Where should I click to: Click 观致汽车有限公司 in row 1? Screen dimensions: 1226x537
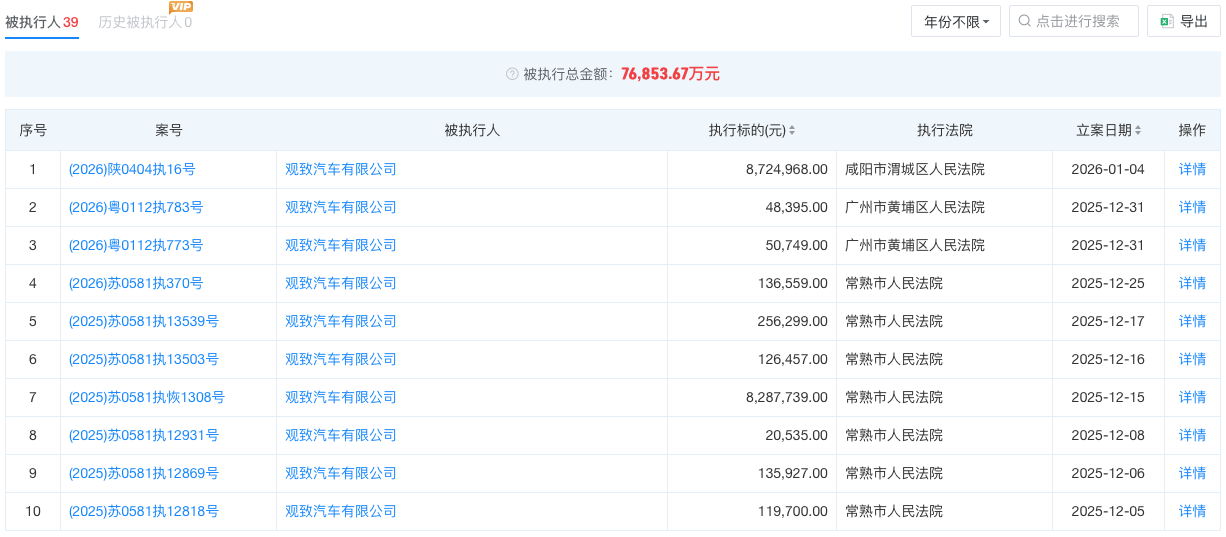341,170
